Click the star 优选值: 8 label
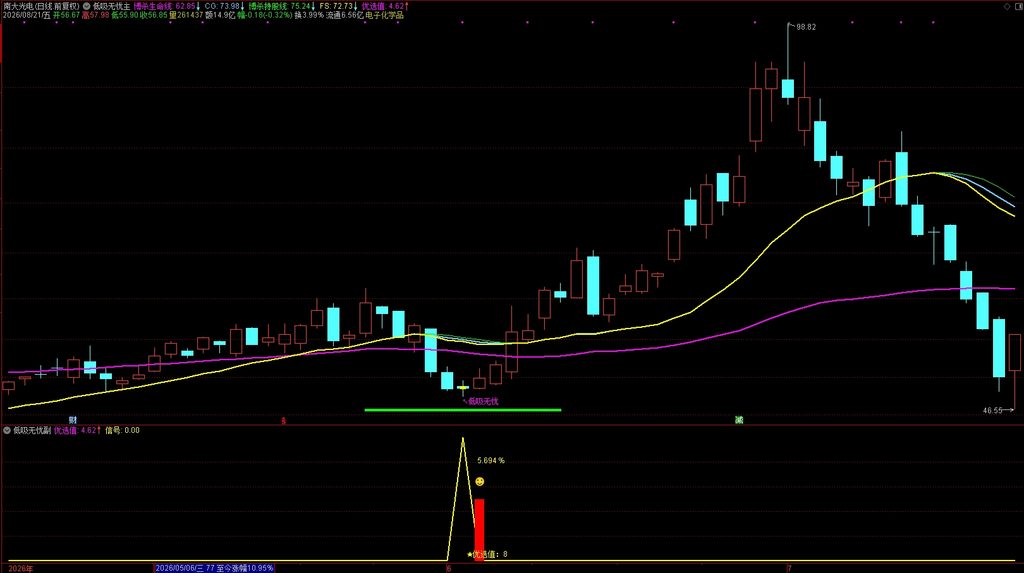The image size is (1024, 573). click(487, 554)
